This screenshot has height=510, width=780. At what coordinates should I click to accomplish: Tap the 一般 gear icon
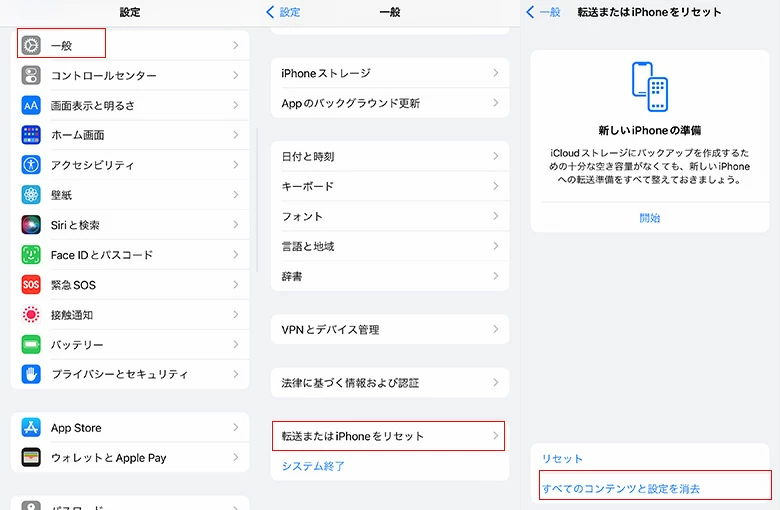click(x=31, y=45)
